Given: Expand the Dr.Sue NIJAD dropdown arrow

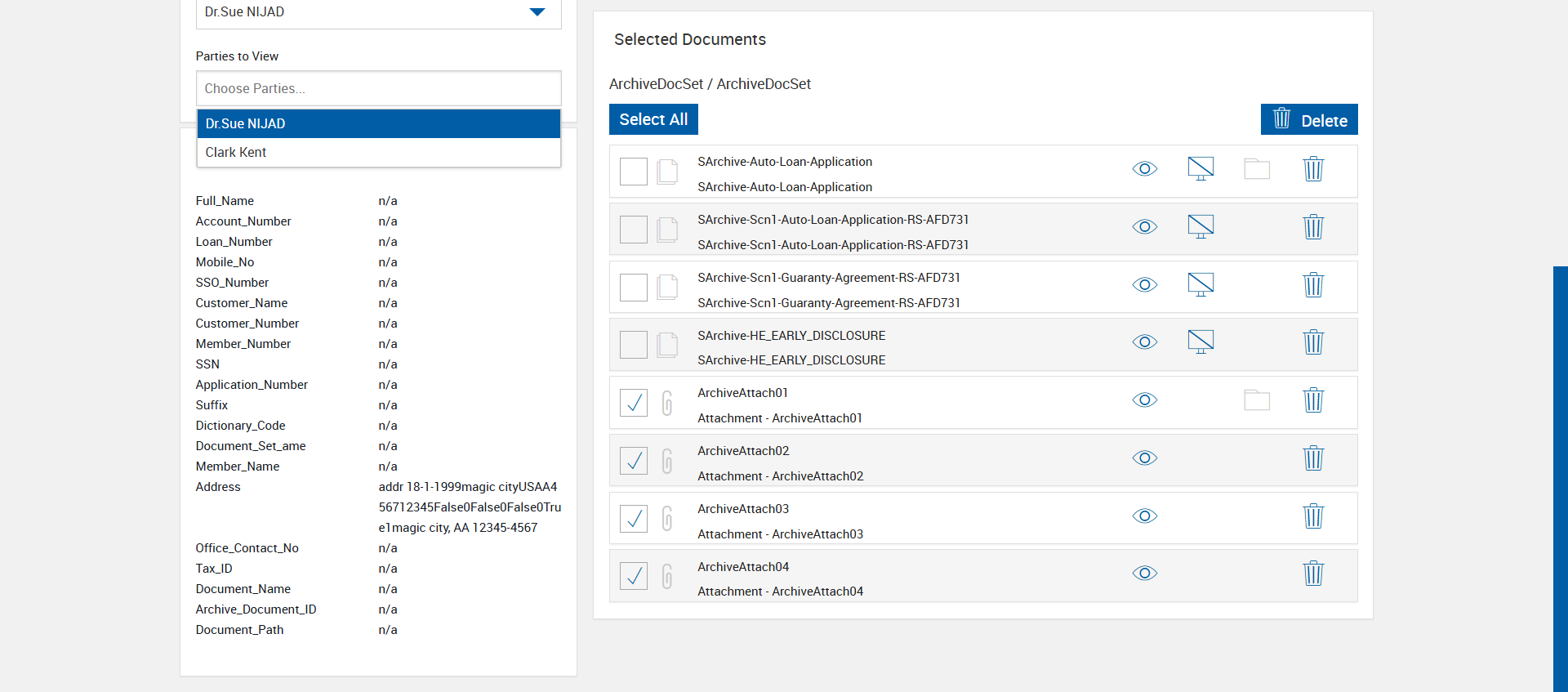Looking at the screenshot, I should [x=537, y=12].
